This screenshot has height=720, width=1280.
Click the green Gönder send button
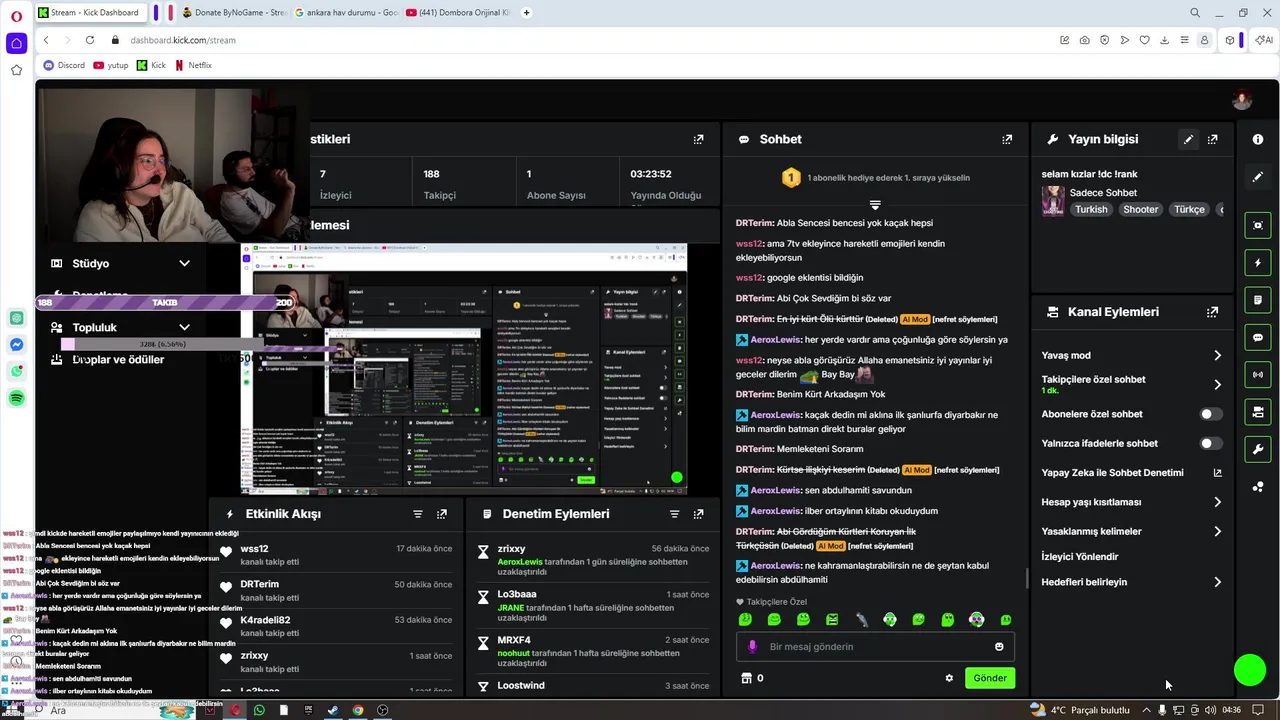990,678
